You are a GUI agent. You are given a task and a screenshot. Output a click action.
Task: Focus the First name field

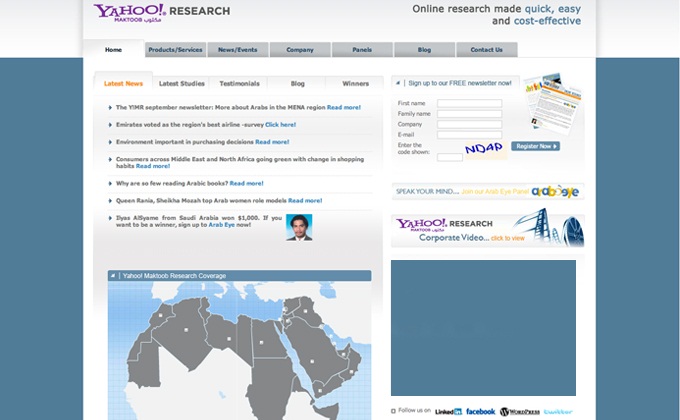pyautogui.click(x=469, y=103)
